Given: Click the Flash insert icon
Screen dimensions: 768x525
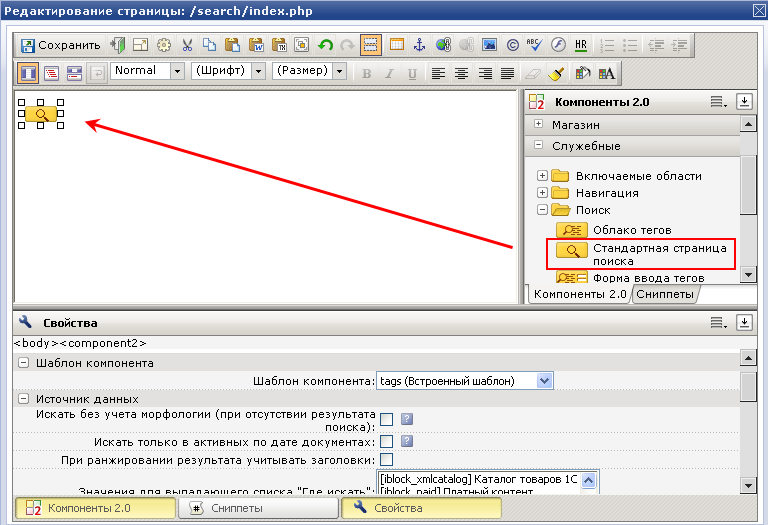Looking at the screenshot, I should pos(558,45).
